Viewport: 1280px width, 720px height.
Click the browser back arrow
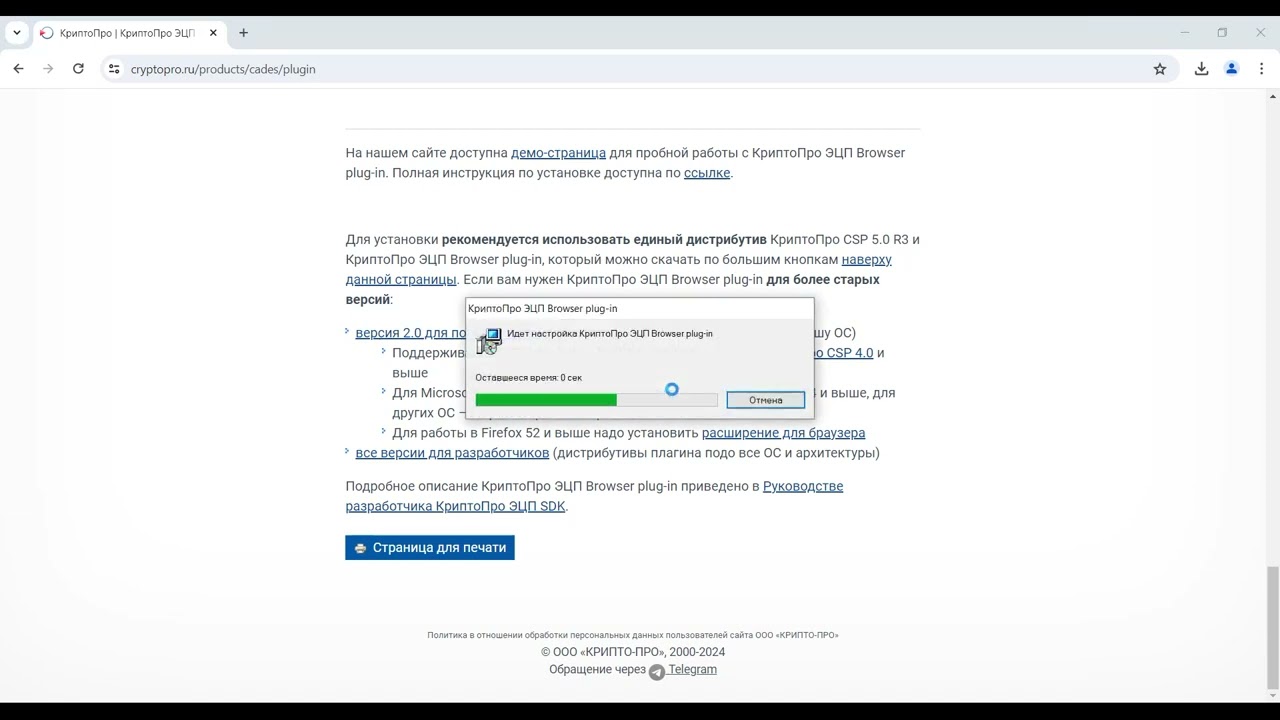click(18, 69)
